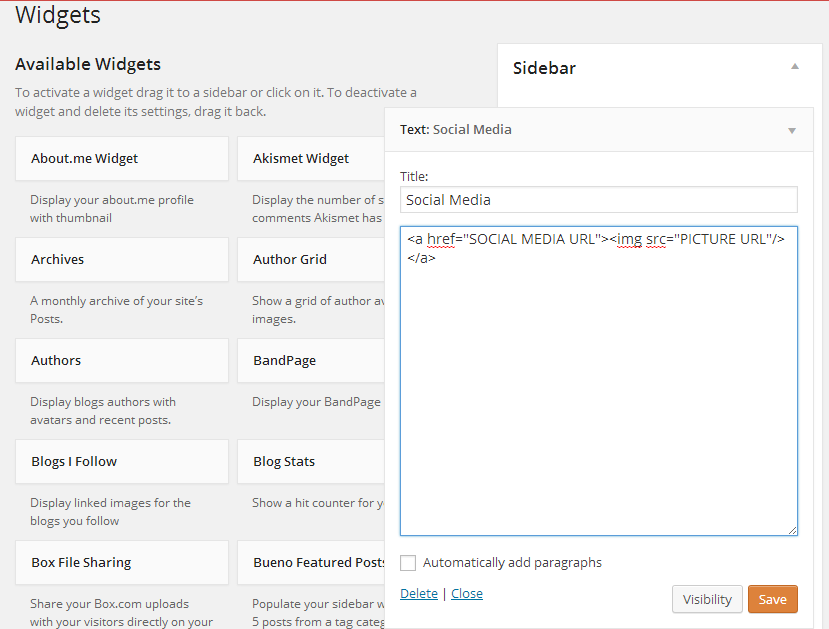
Task: Collapse the Text: Social Media widget
Action: (791, 130)
